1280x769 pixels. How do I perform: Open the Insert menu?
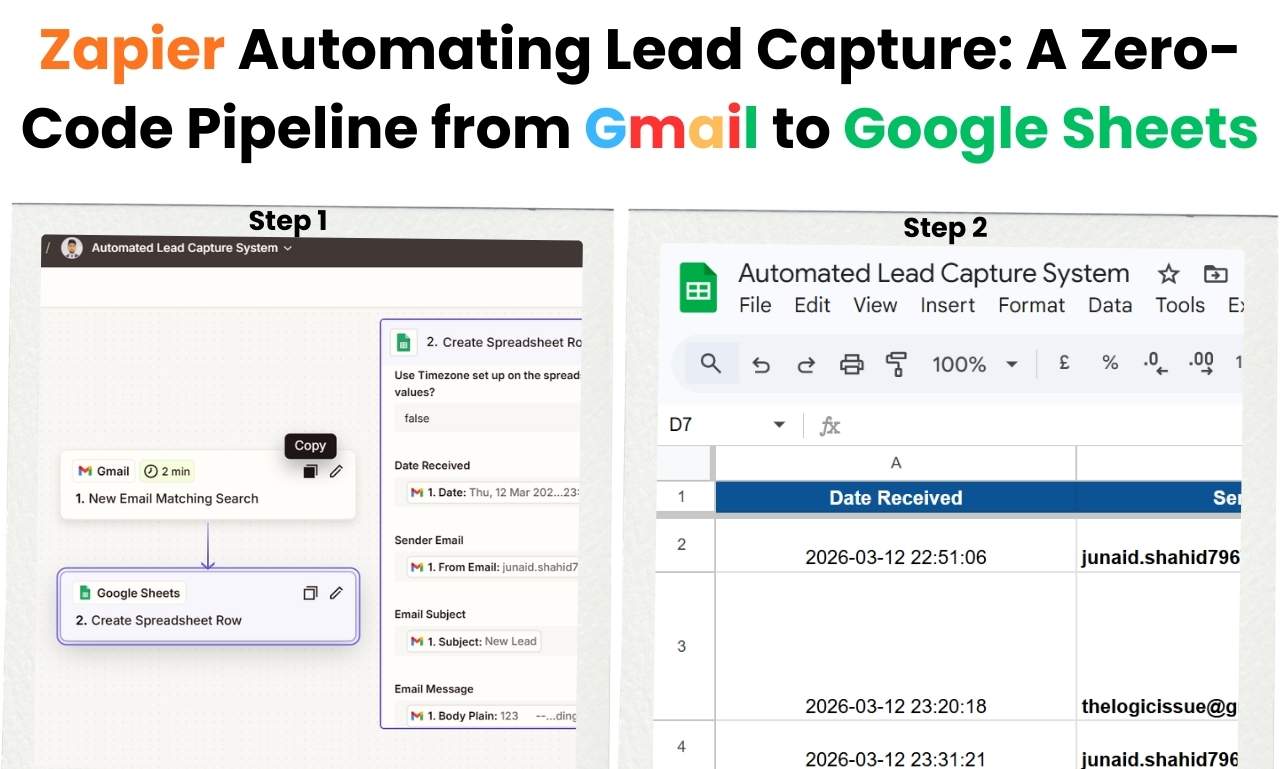pos(947,305)
